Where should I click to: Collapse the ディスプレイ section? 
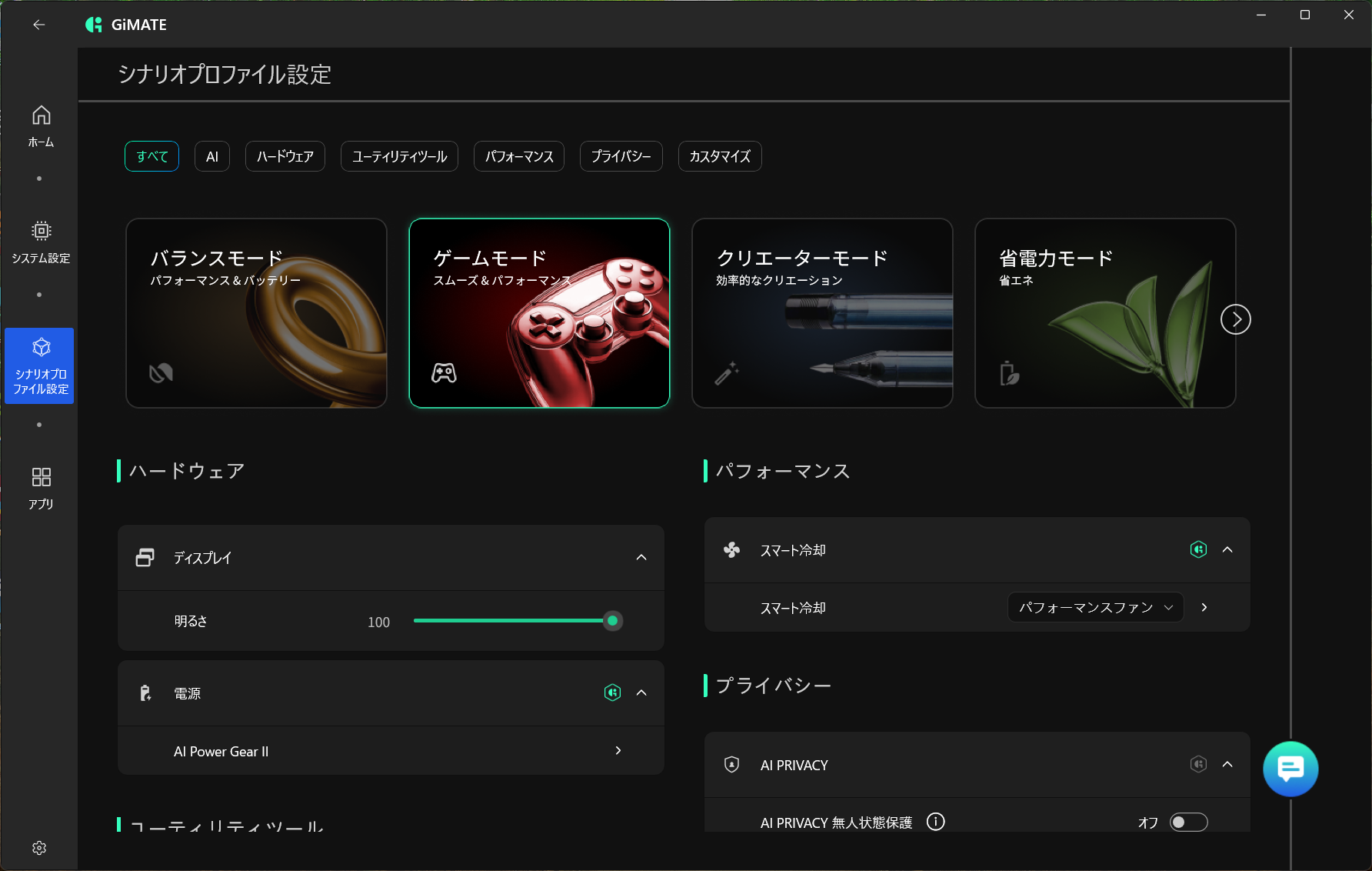point(641,558)
